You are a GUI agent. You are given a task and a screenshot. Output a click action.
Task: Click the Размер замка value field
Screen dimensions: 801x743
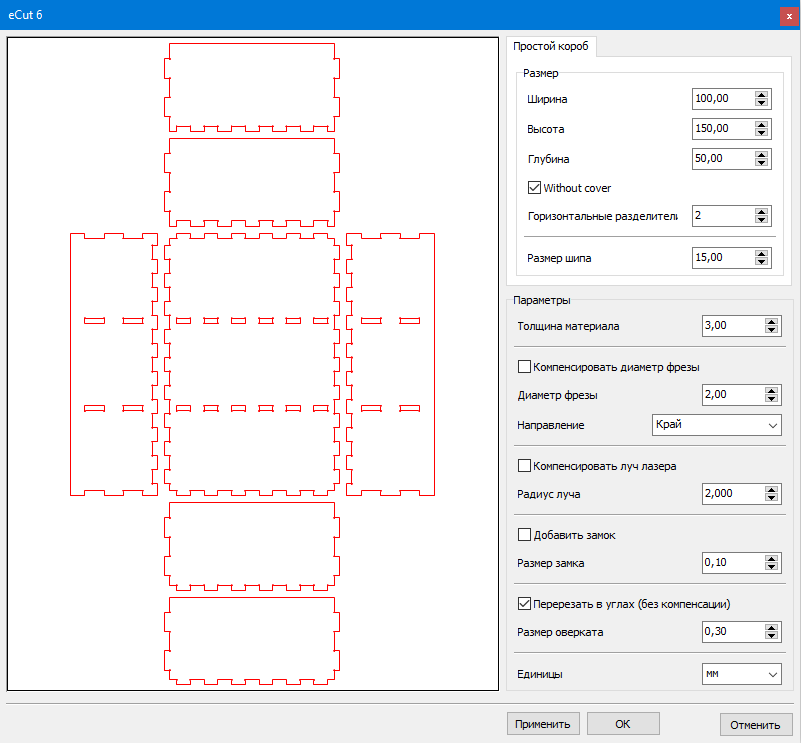pos(733,563)
